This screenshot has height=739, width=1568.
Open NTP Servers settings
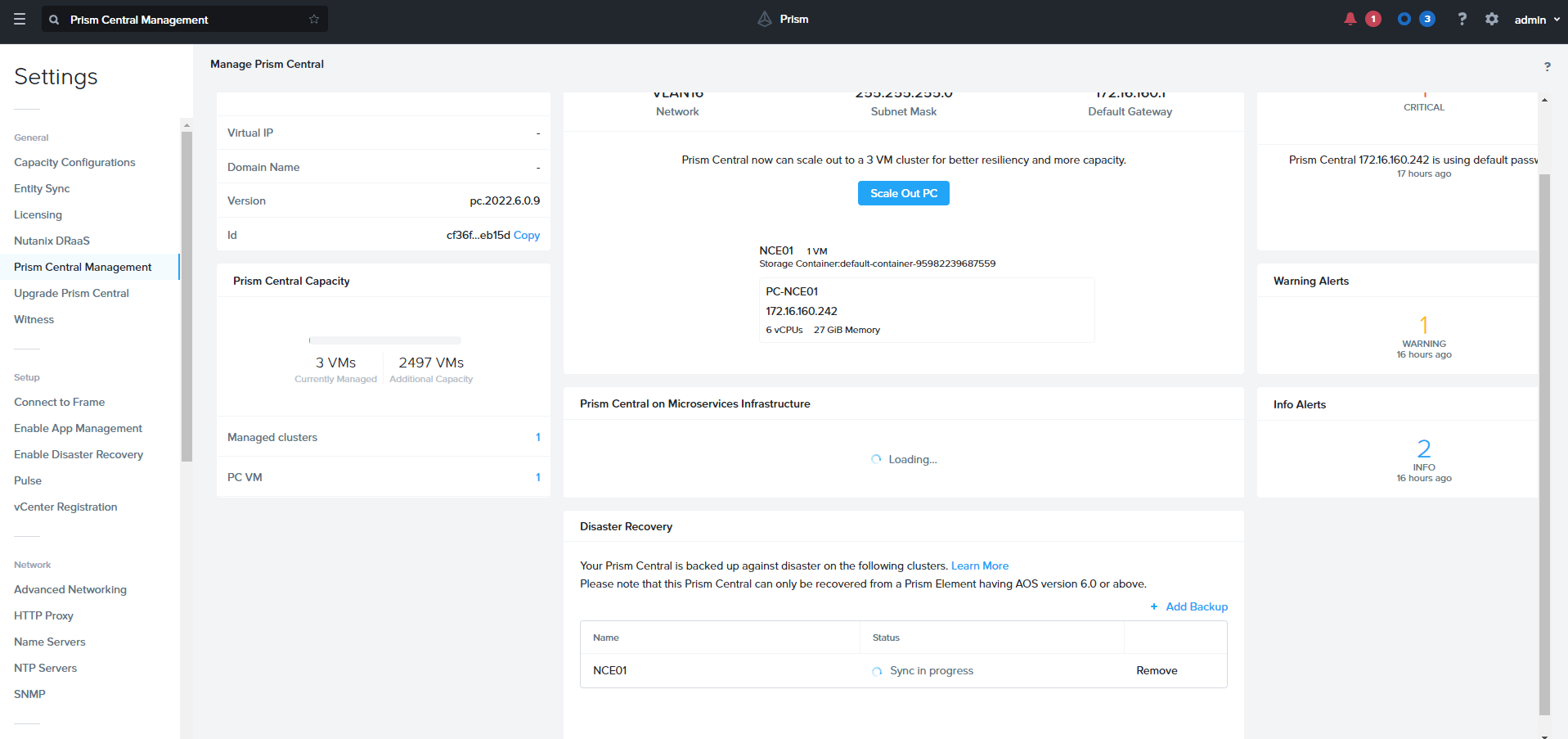click(x=45, y=668)
